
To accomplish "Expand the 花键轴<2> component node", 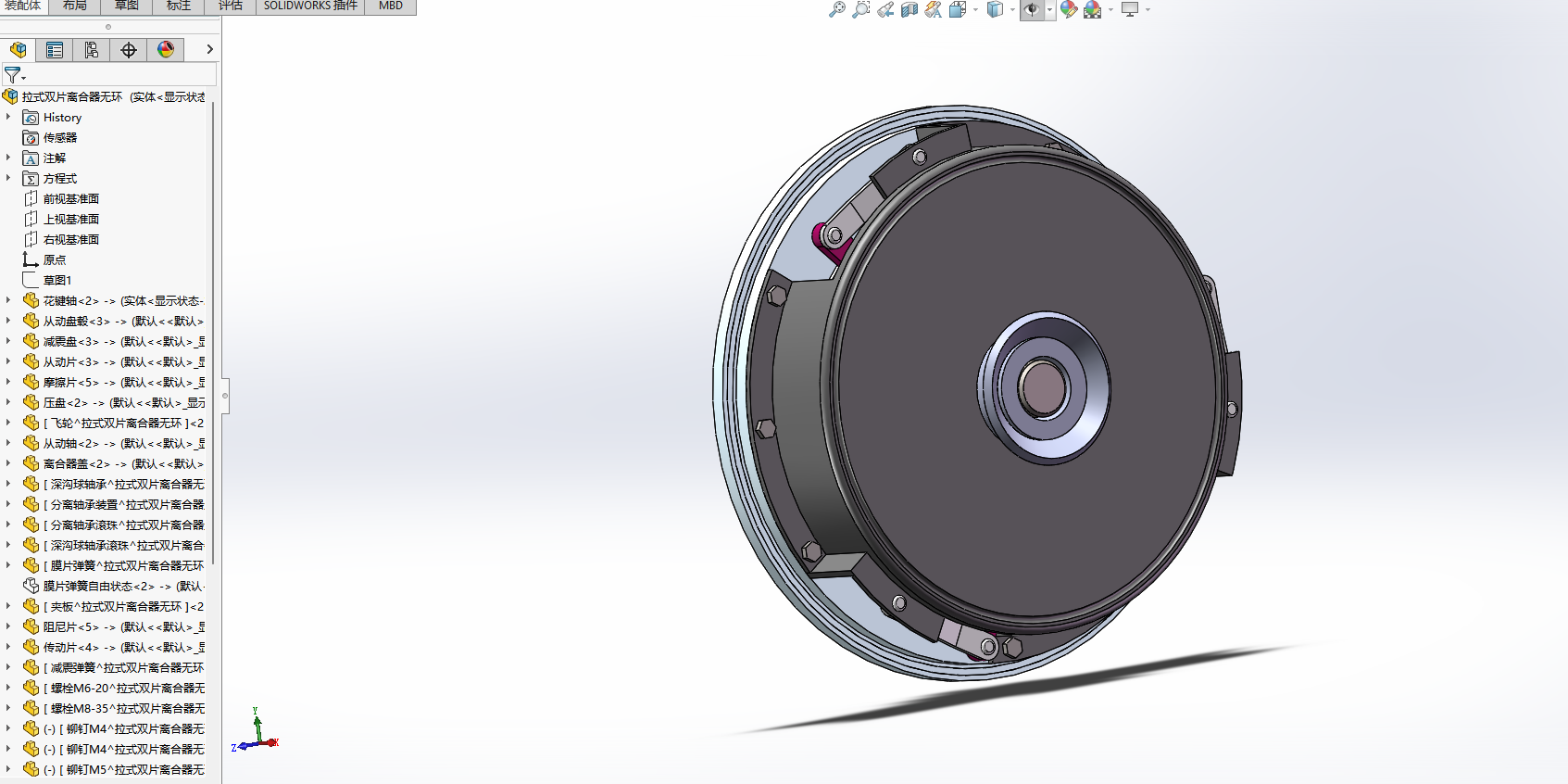I will pyautogui.click(x=8, y=300).
